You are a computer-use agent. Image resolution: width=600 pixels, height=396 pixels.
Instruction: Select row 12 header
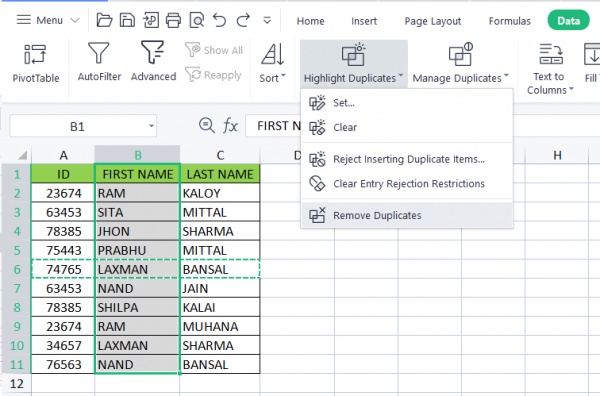click(x=17, y=383)
